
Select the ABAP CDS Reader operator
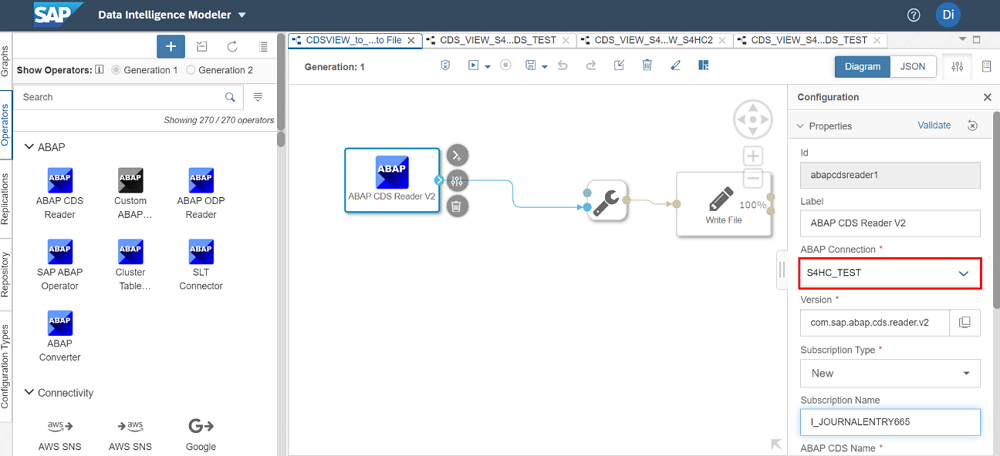click(60, 195)
